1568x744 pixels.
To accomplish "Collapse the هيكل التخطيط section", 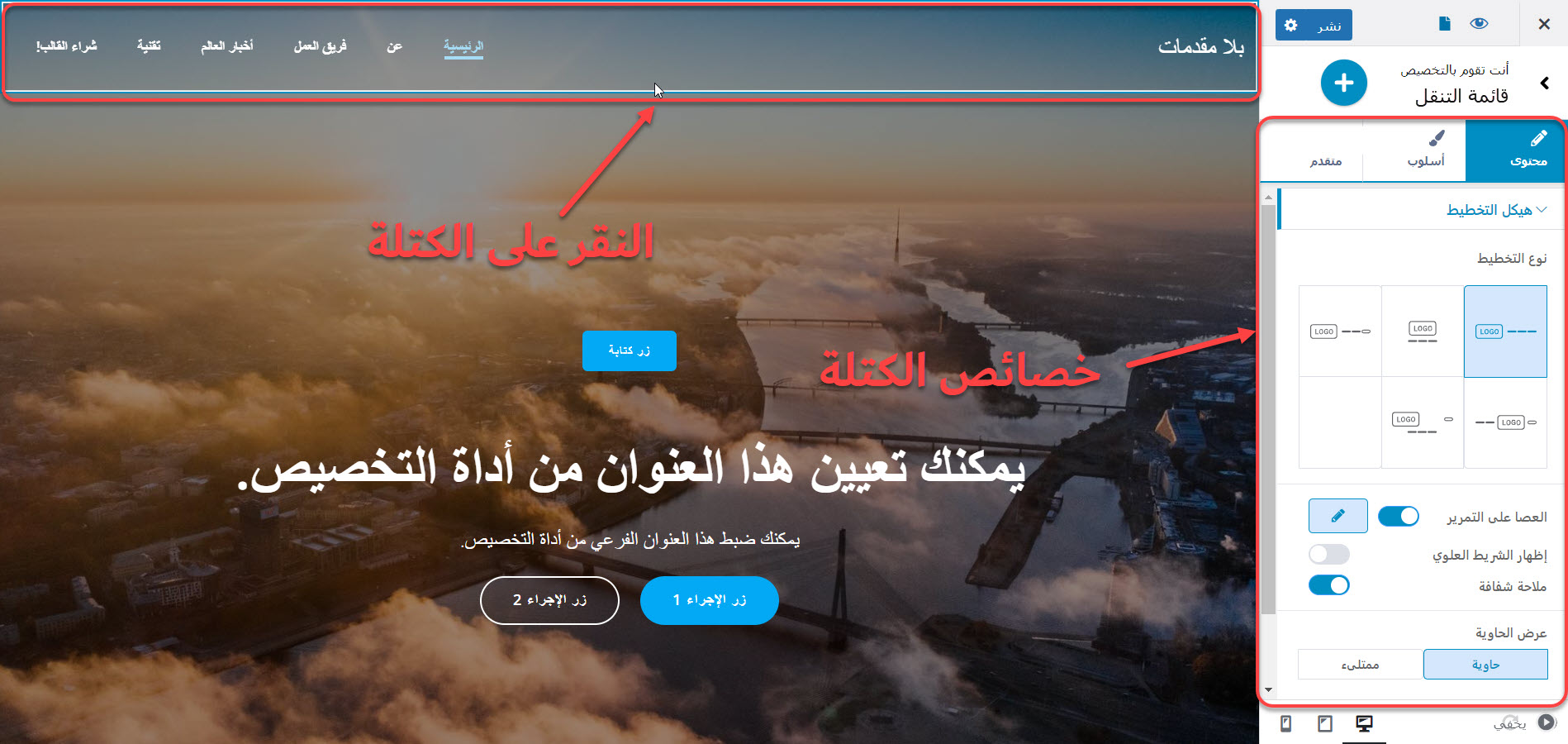I will tap(1496, 210).
